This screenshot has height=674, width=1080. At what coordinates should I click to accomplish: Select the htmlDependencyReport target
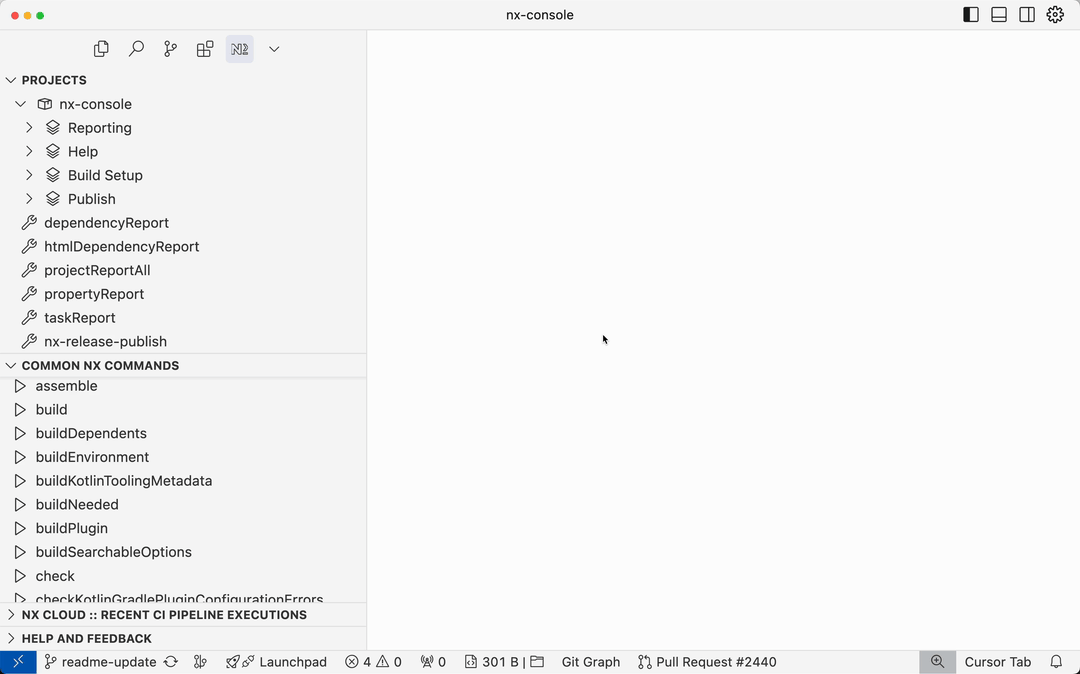pyautogui.click(x=121, y=246)
